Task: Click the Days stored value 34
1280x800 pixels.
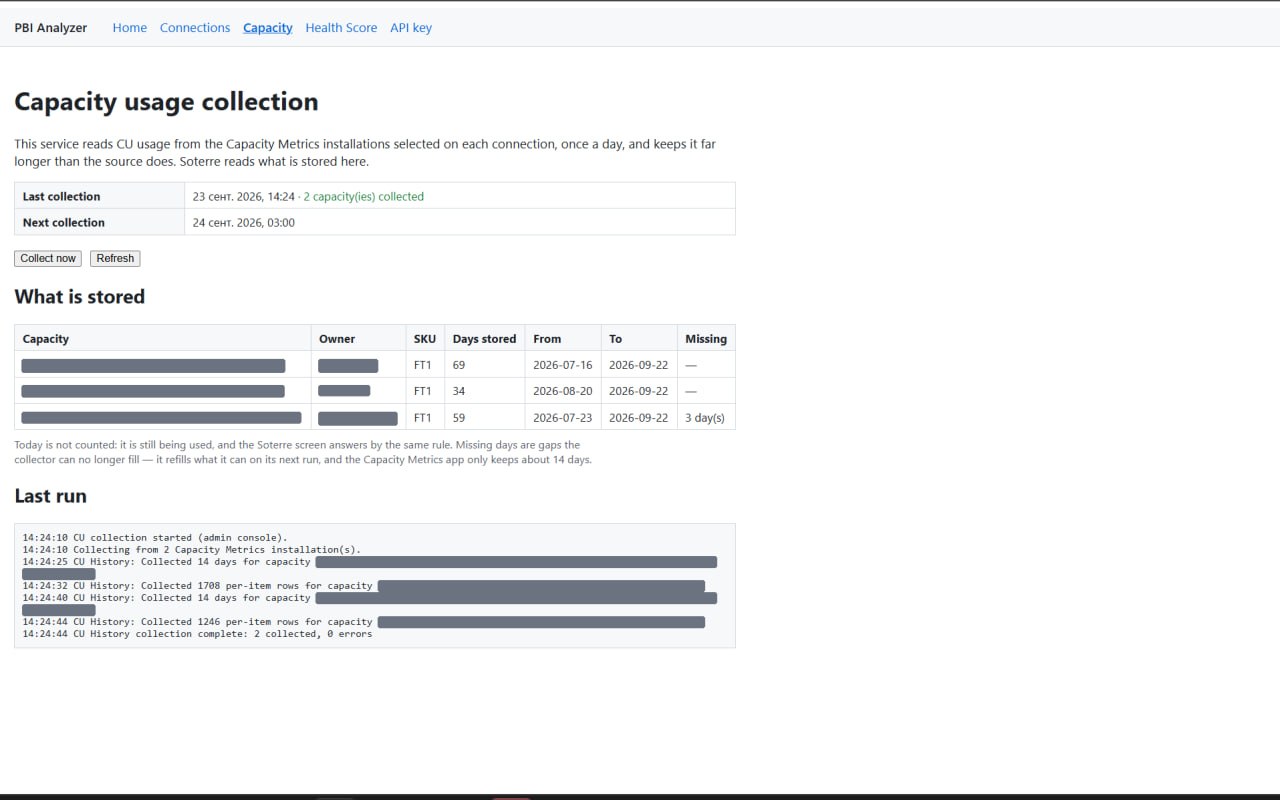Action: tap(459, 391)
